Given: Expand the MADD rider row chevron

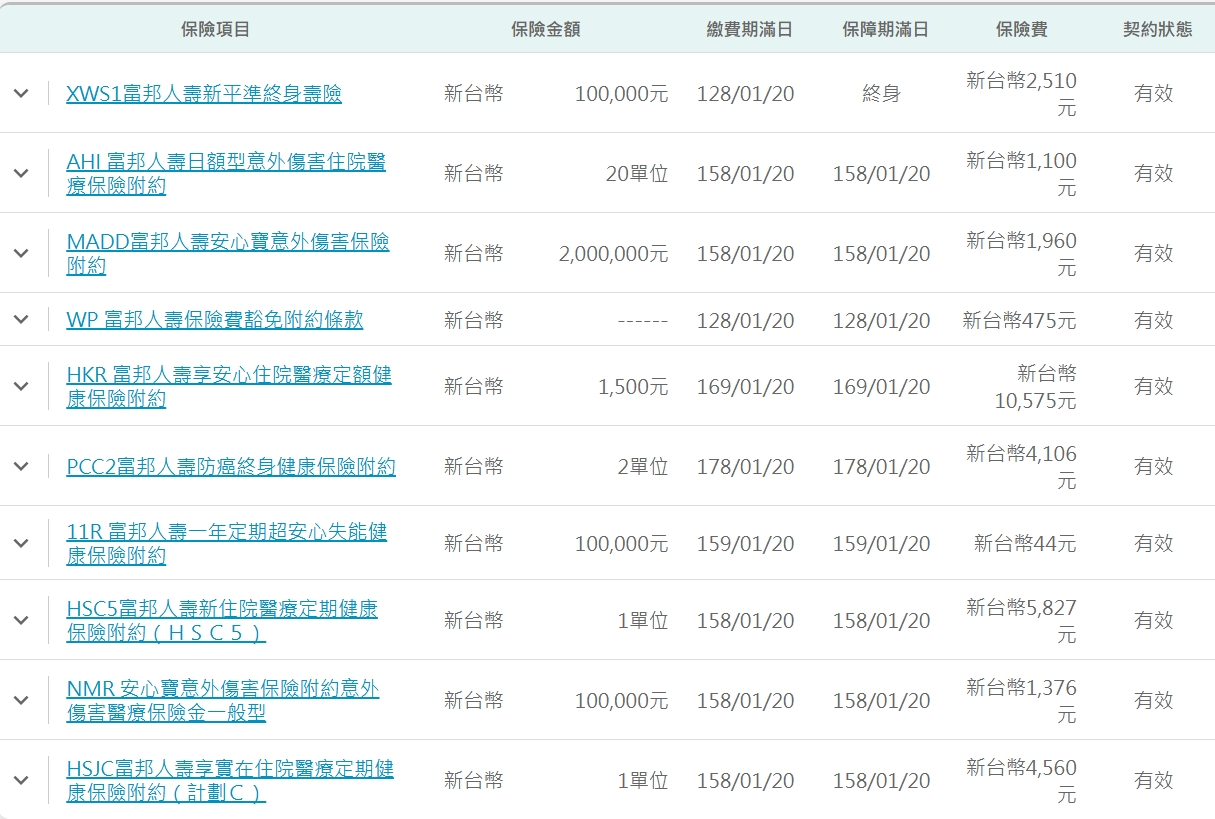Looking at the screenshot, I should (21, 253).
